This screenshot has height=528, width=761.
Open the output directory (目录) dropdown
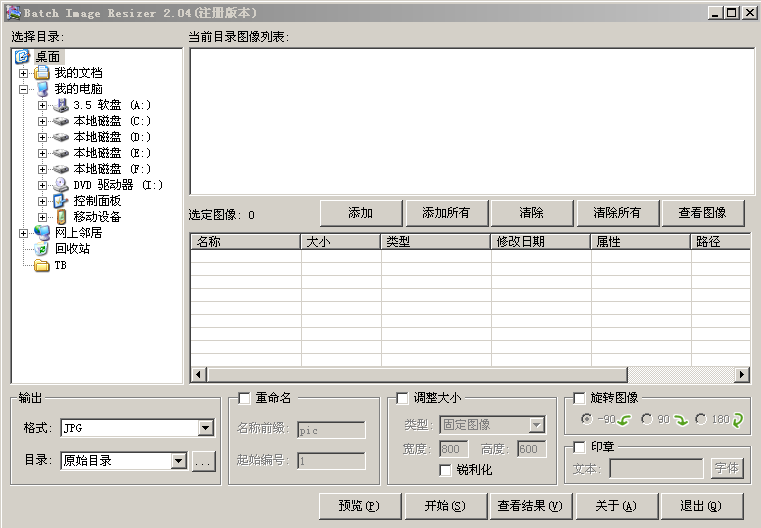[x=179, y=461]
